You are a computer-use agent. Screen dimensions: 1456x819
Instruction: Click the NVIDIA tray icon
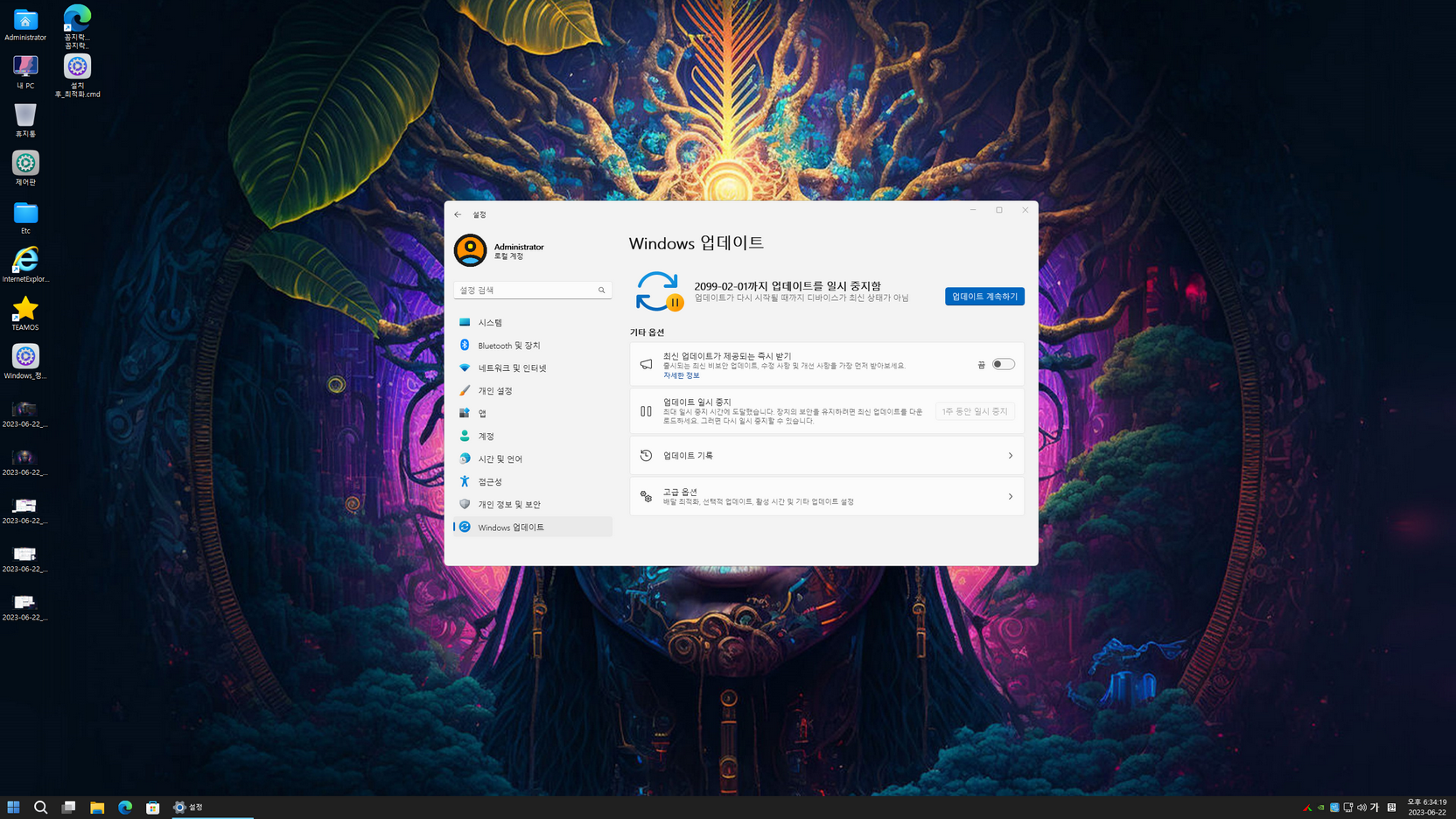1320,808
